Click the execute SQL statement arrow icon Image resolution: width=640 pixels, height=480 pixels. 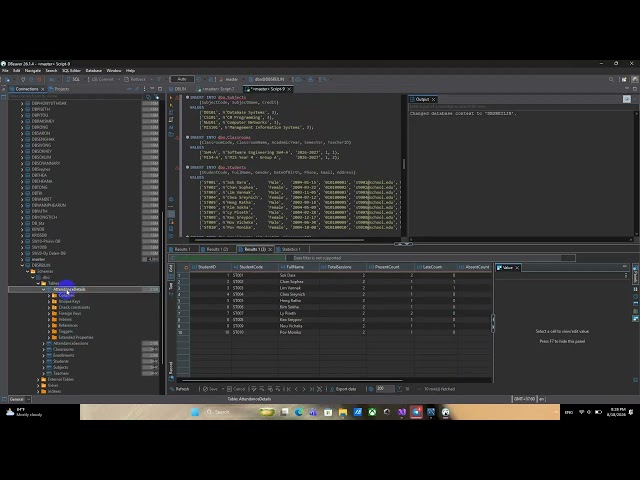pos(171,98)
